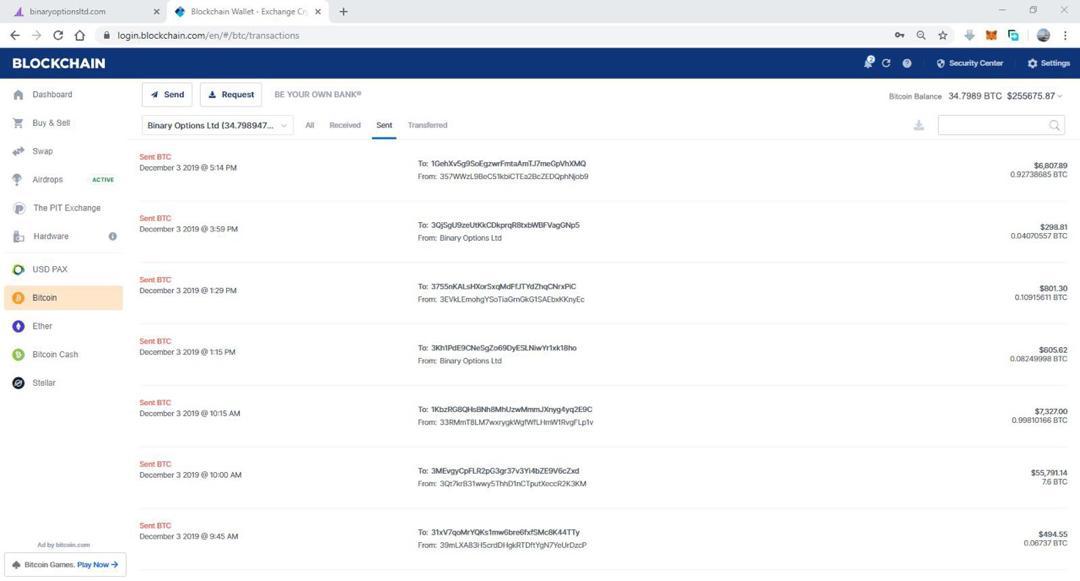The height and width of the screenshot is (581, 1080).
Task: Click the Stellar coin icon
Action: pyautogui.click(x=19, y=383)
